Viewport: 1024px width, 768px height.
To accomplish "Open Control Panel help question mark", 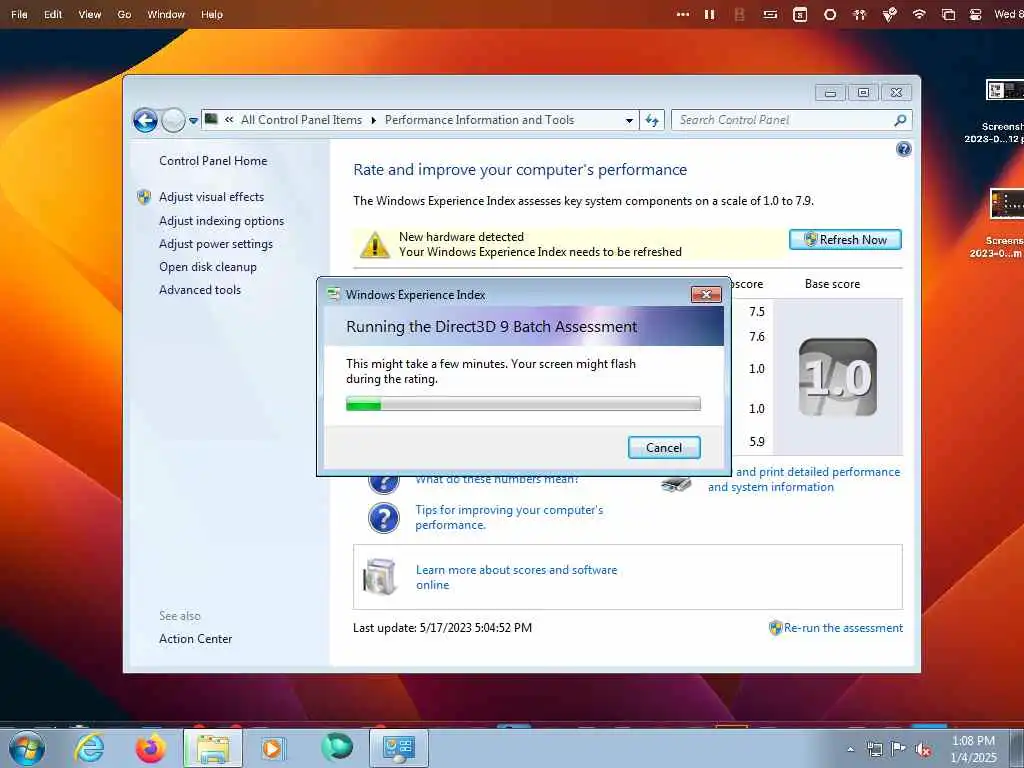I will pyautogui.click(x=904, y=150).
